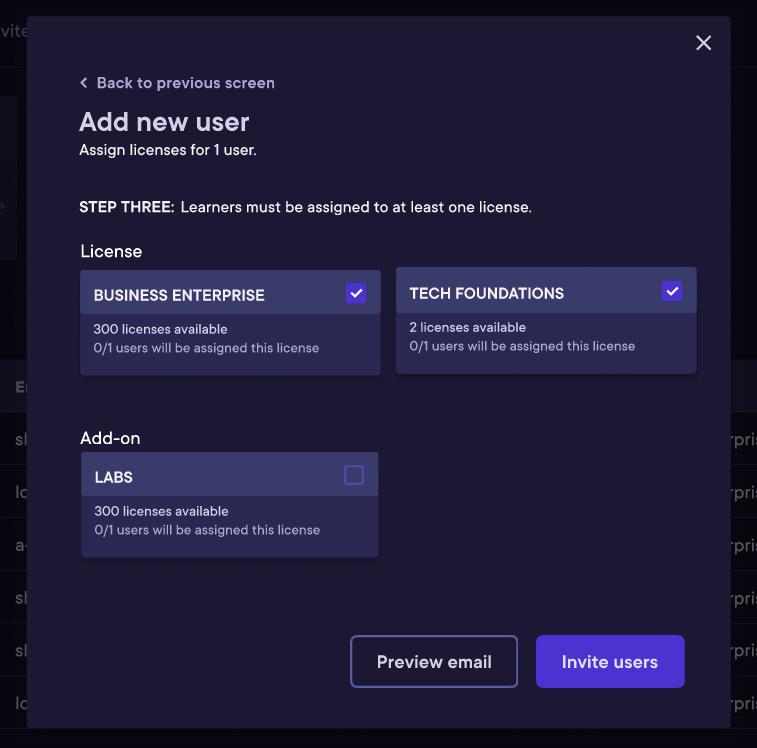Click the Add-on section label
This screenshot has height=748, width=757.
[110, 438]
